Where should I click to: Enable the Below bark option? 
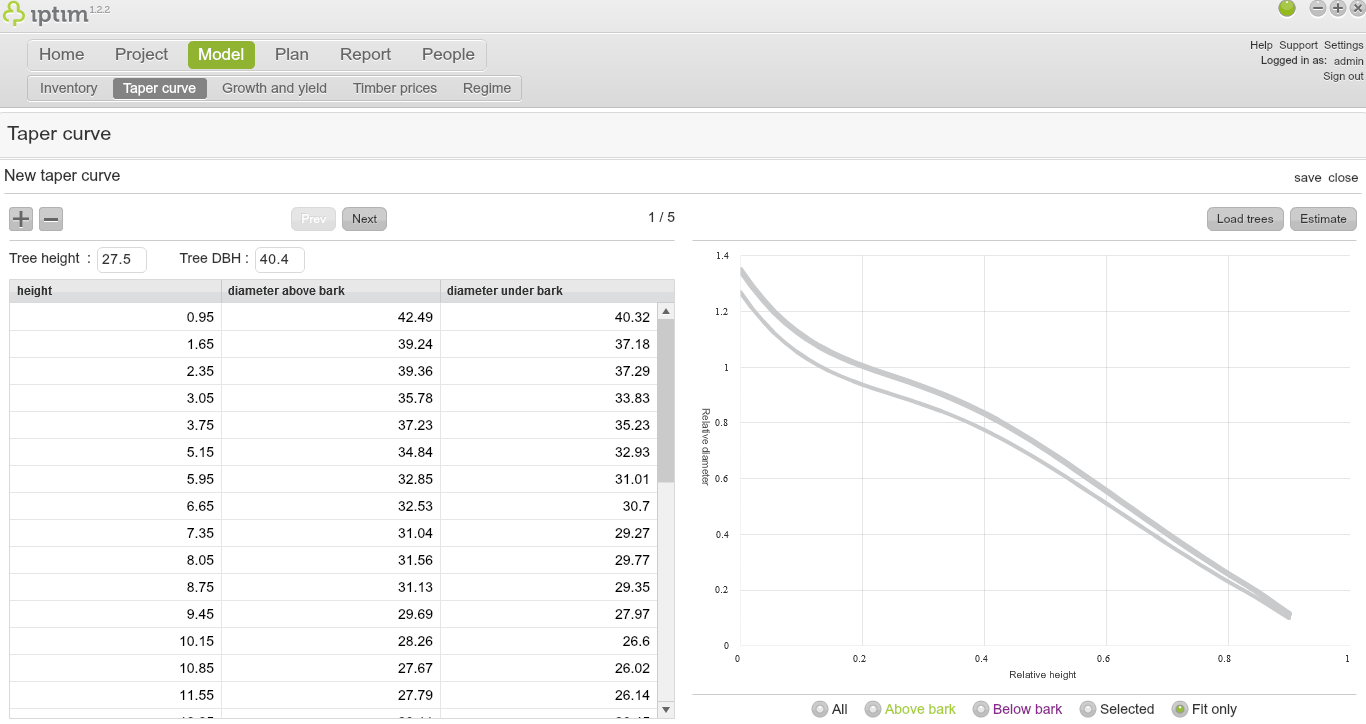tap(981, 709)
